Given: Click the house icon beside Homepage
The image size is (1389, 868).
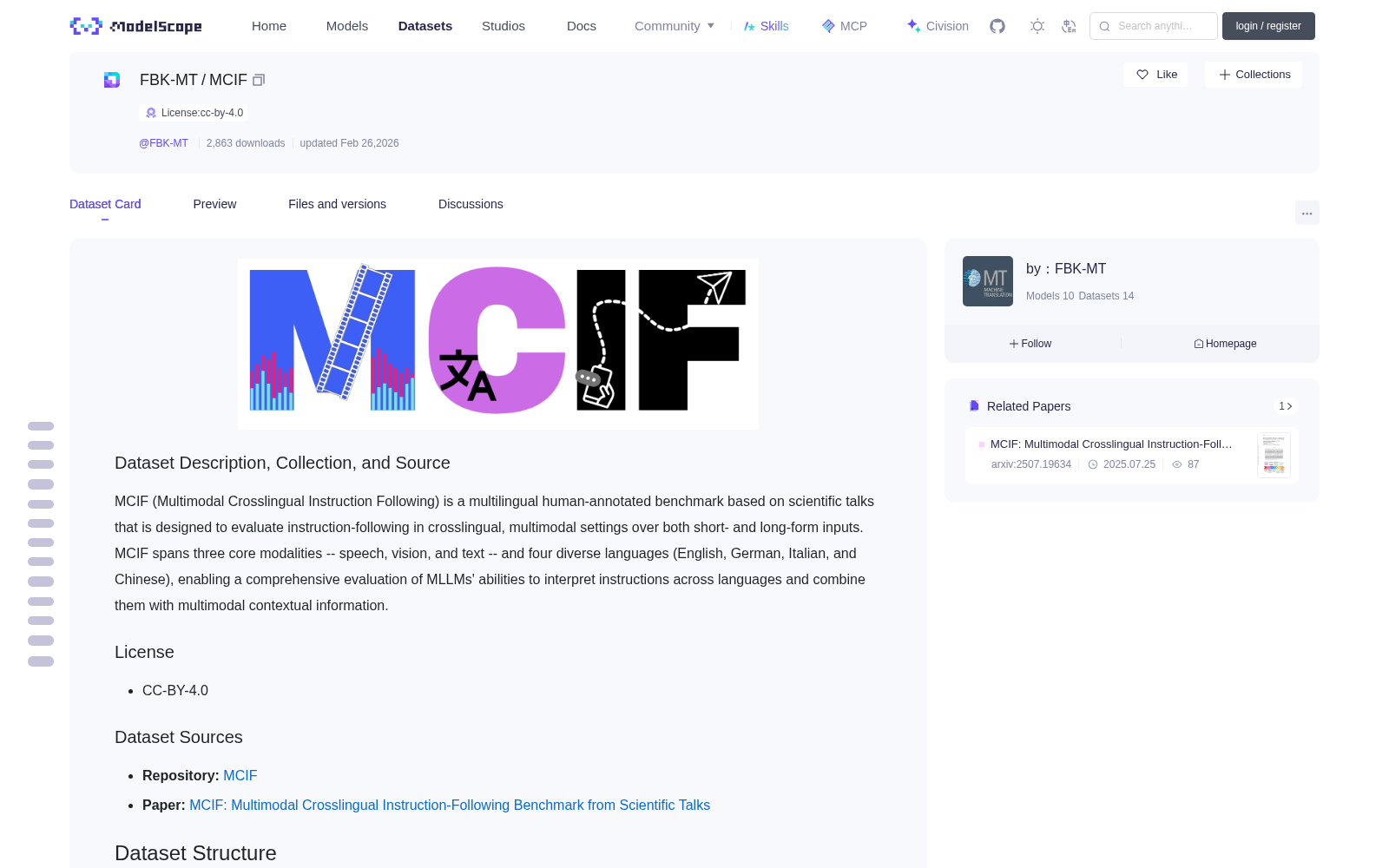Looking at the screenshot, I should point(1199,344).
